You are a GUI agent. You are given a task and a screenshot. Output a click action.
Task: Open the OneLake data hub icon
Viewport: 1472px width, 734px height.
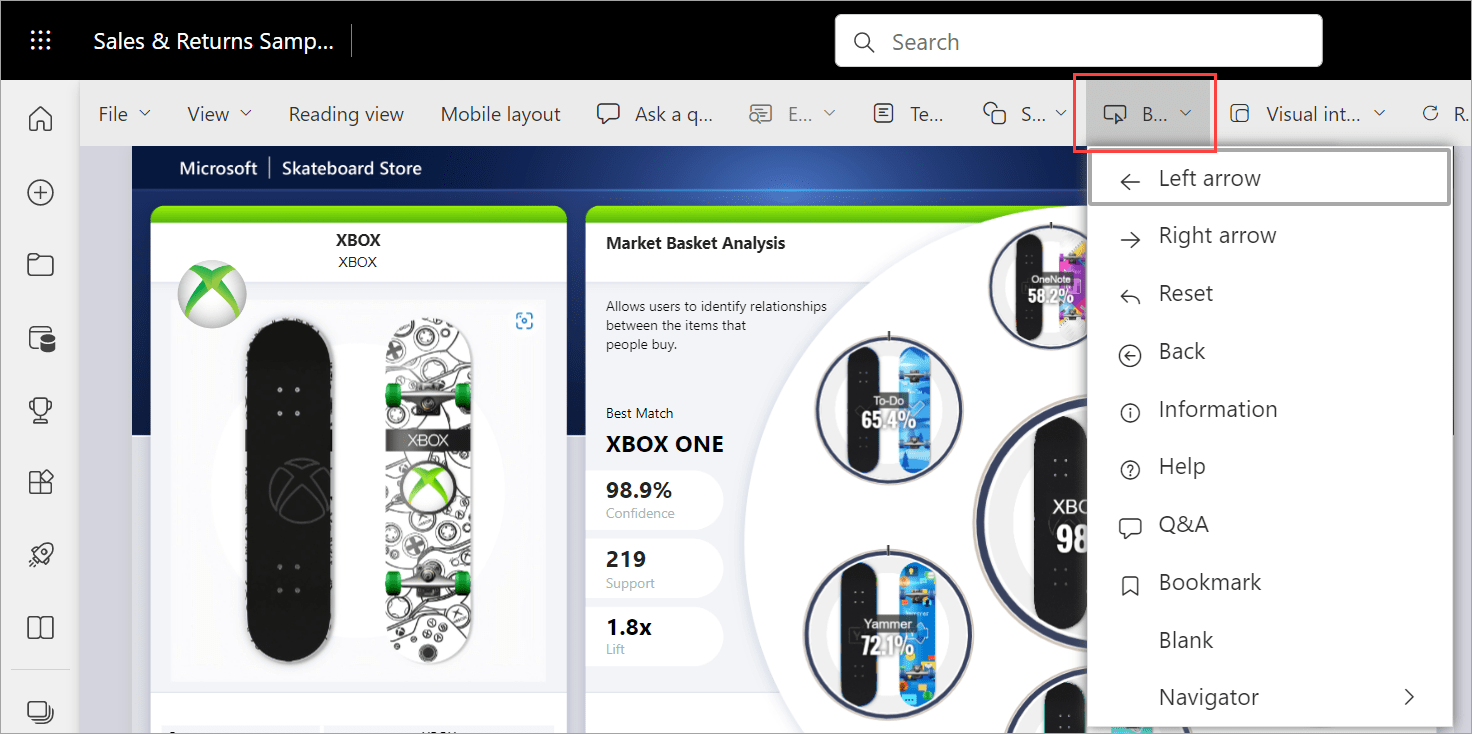point(40,338)
